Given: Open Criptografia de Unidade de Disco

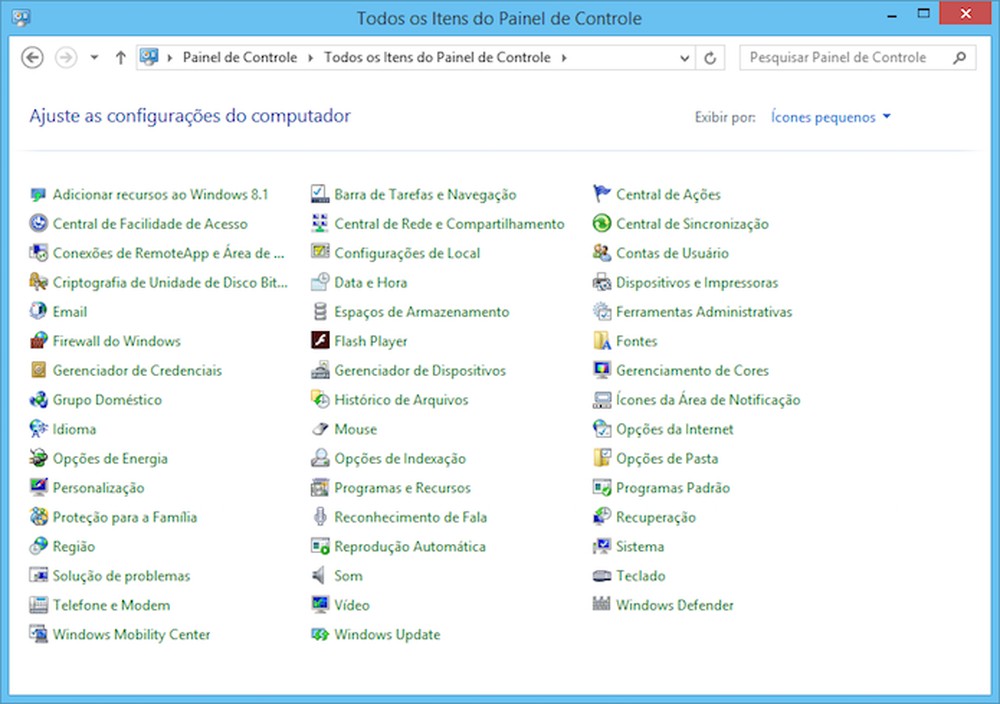Looking at the screenshot, I should [x=170, y=282].
